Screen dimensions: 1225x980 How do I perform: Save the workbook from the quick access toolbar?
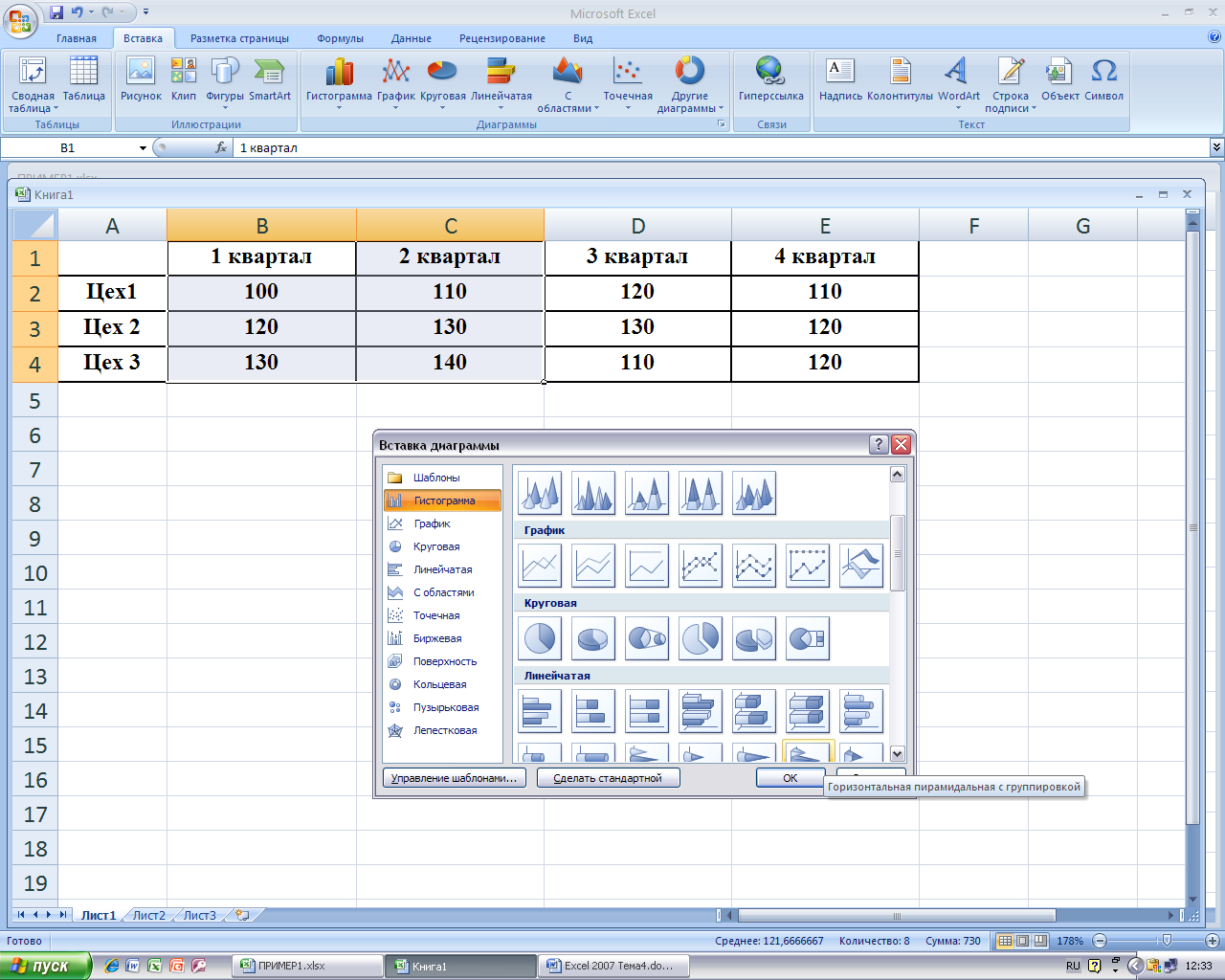pos(56,12)
